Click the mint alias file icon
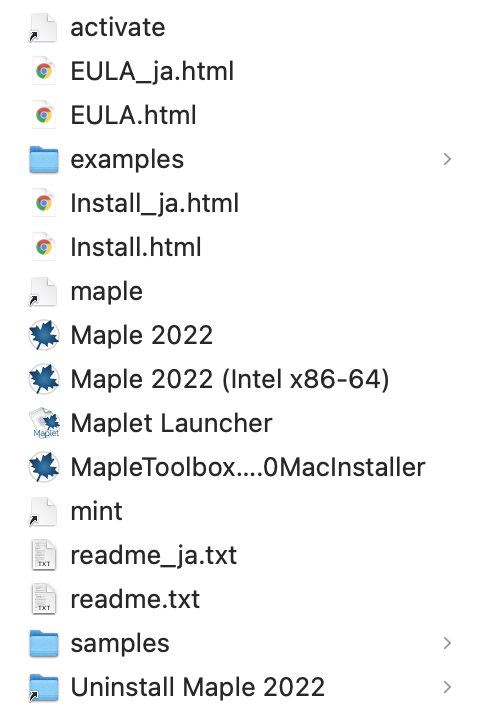The height and width of the screenshot is (704, 482). tap(44, 511)
